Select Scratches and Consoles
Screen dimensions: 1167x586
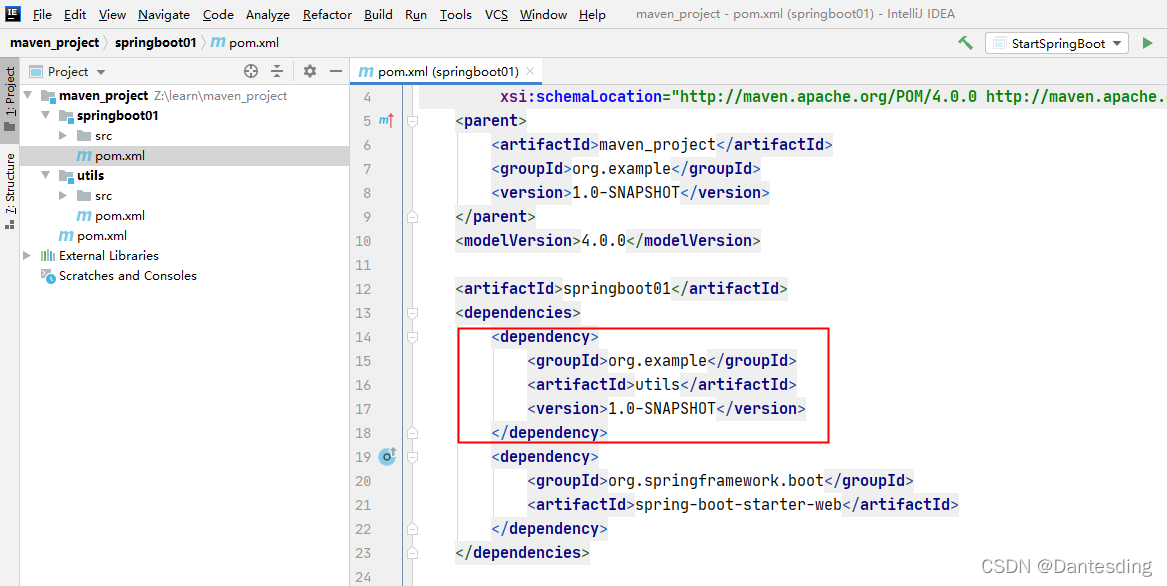coord(119,276)
